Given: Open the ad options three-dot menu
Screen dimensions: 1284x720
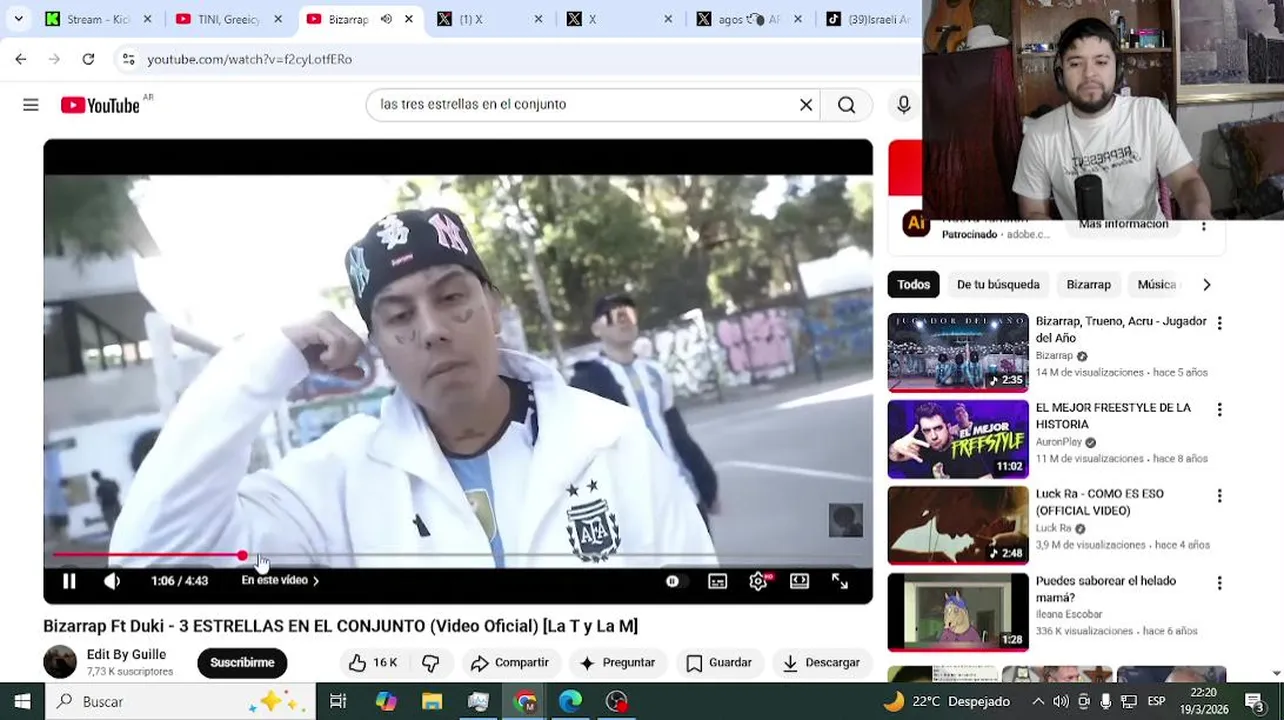Looking at the screenshot, I should point(1204,226).
